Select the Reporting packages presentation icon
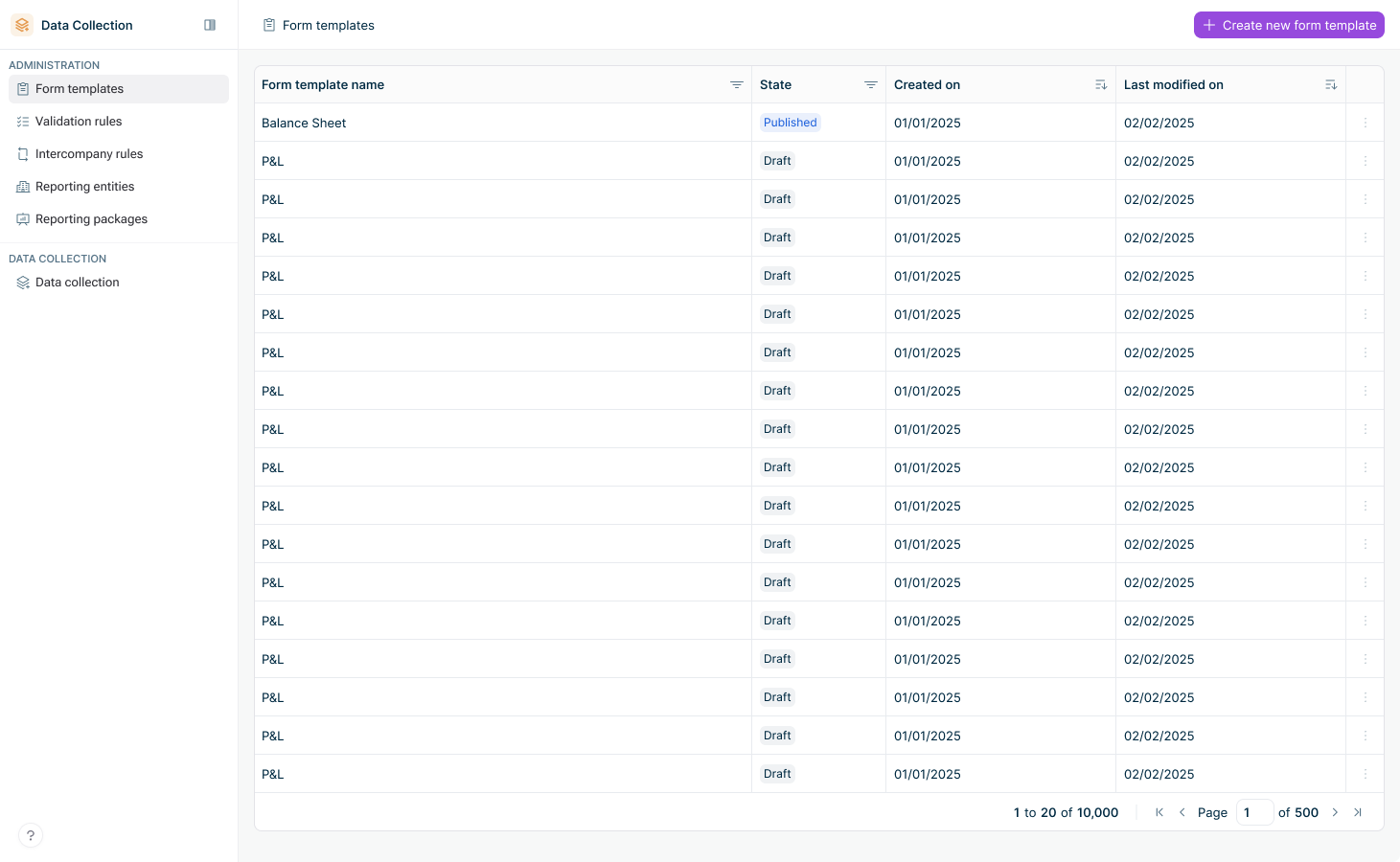The width and height of the screenshot is (1400, 862). pos(22,218)
